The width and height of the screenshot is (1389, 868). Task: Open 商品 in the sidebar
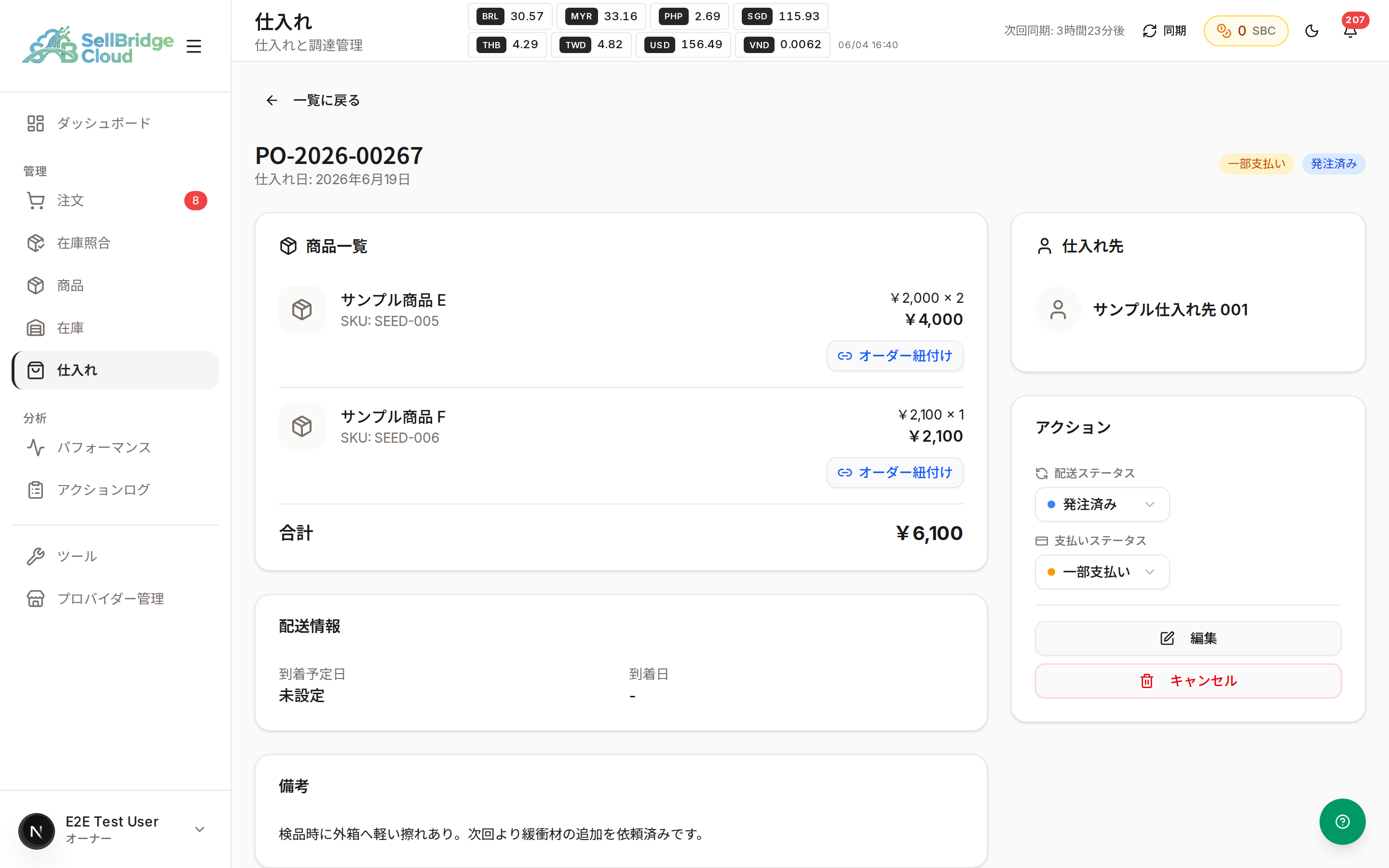[115, 285]
